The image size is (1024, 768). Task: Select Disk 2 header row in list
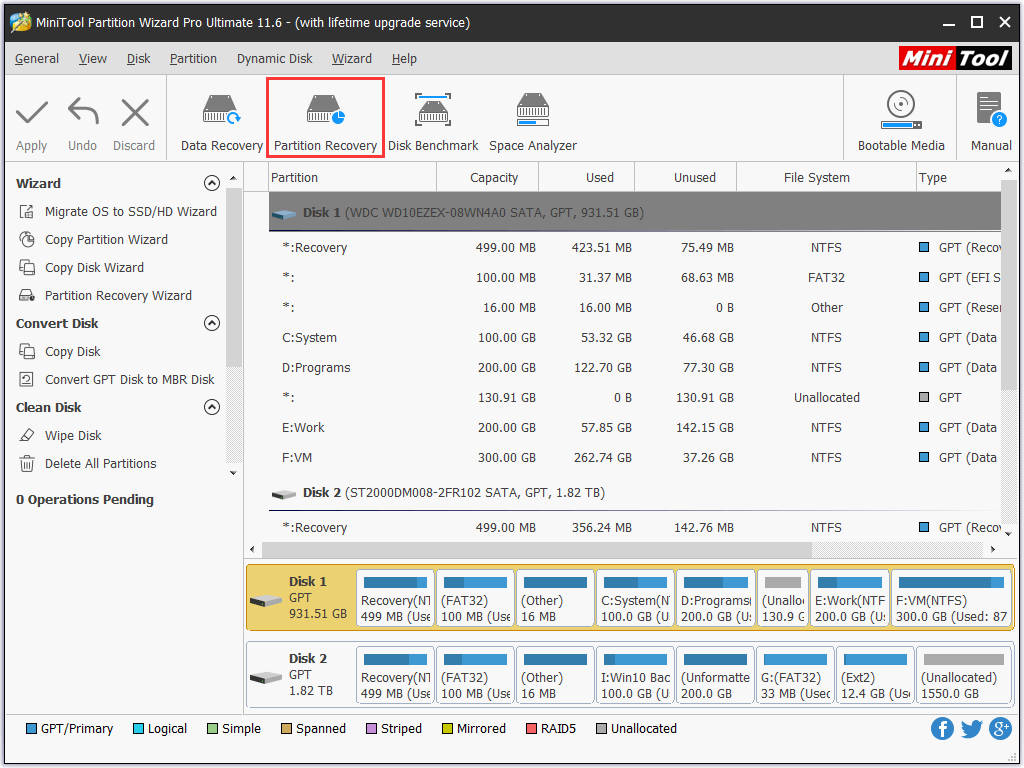click(x=635, y=493)
